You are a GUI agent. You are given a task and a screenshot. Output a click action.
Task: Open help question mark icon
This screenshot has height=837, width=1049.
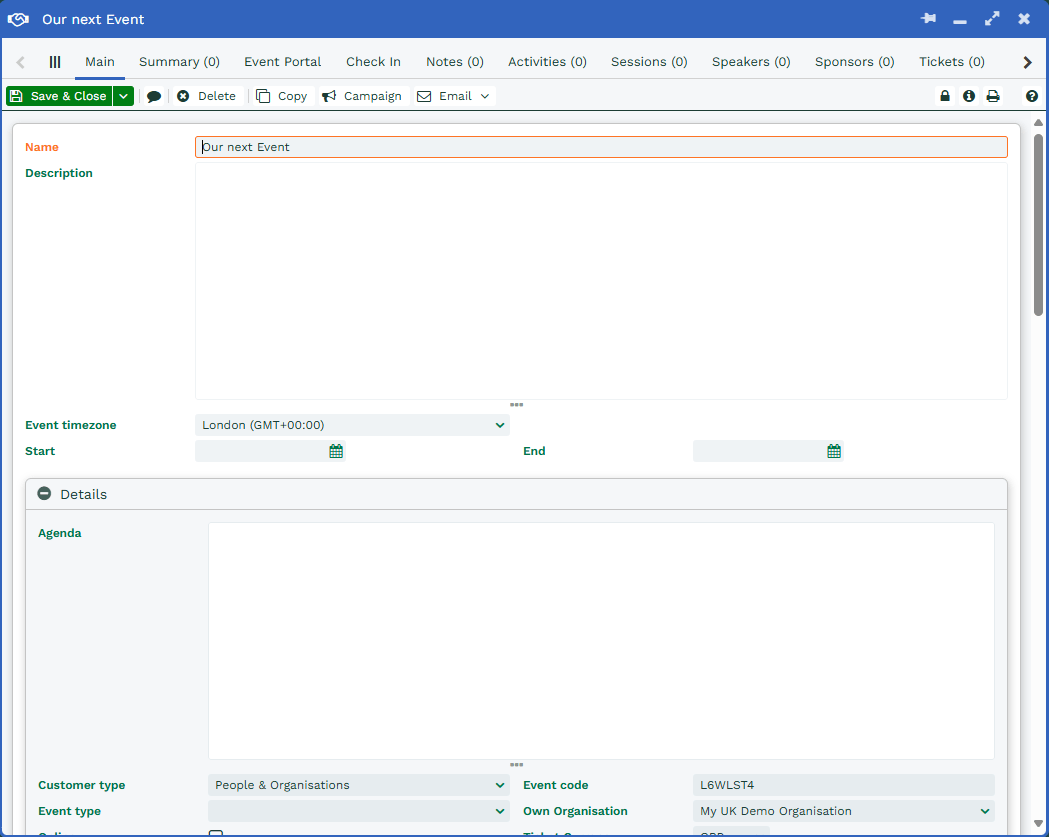click(x=1032, y=96)
